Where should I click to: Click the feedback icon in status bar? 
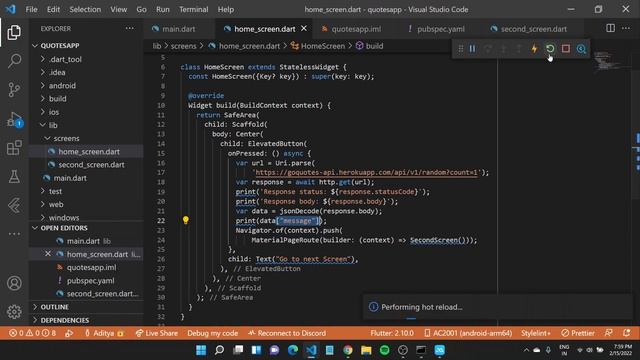pos(608,333)
